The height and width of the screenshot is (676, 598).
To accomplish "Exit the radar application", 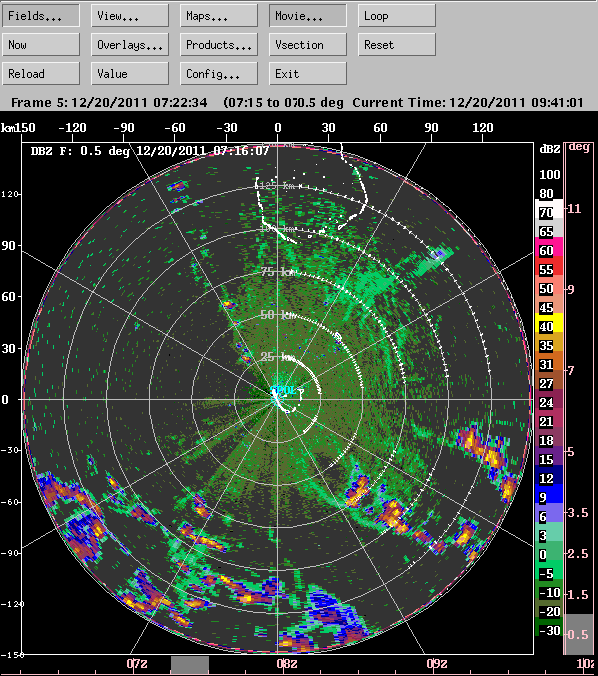I will tap(307, 74).
